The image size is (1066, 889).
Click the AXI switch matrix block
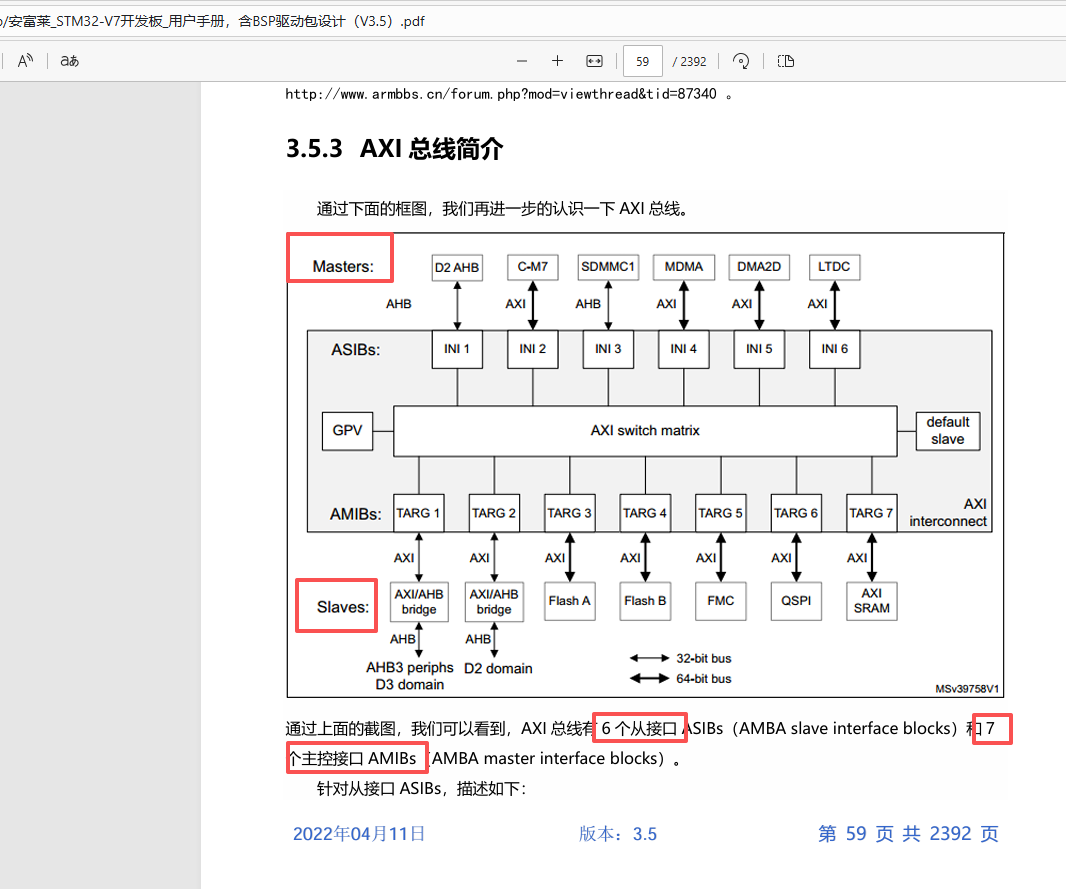[645, 431]
